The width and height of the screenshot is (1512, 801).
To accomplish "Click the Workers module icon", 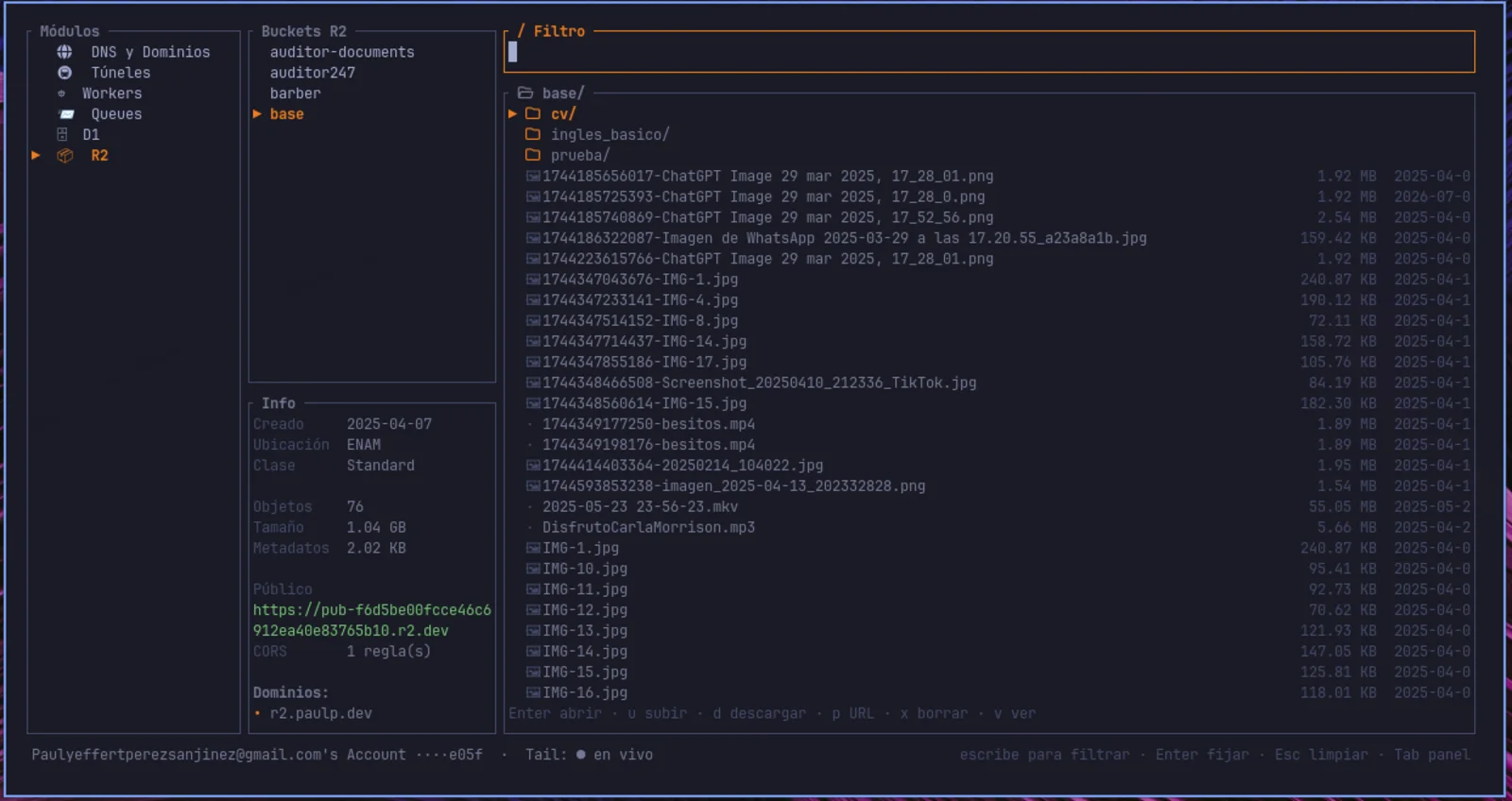I will (x=61, y=94).
